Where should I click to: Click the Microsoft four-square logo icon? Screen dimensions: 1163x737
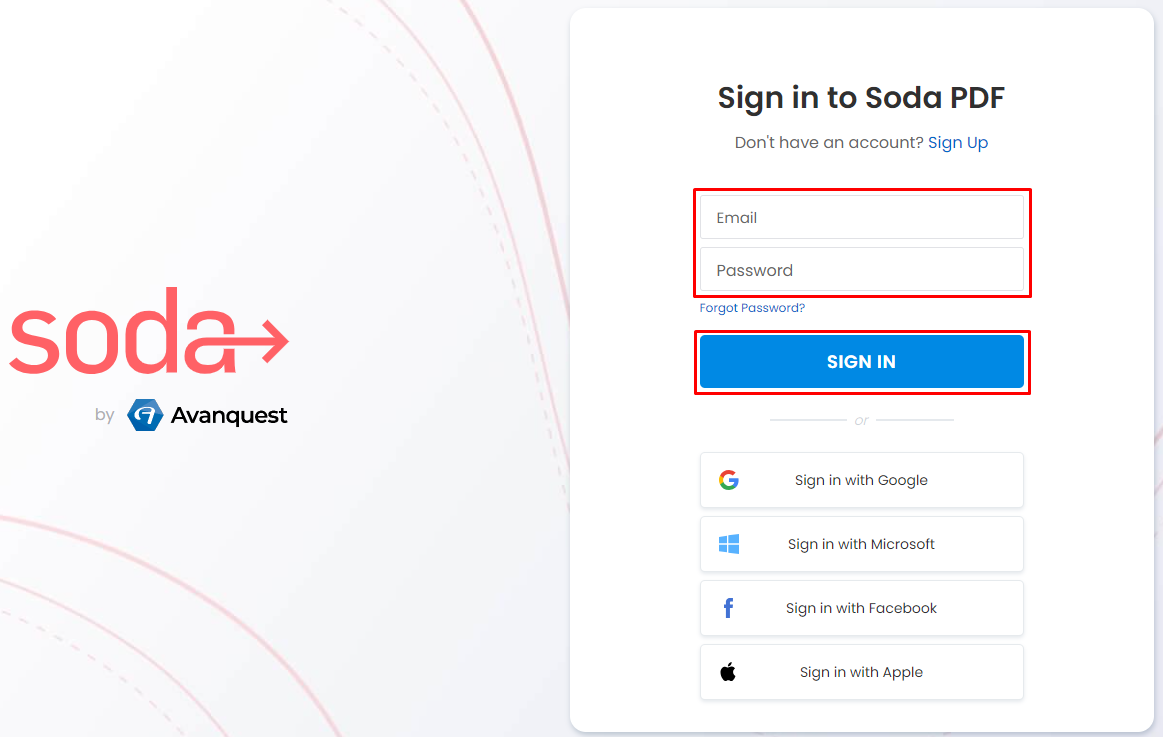pyautogui.click(x=728, y=544)
